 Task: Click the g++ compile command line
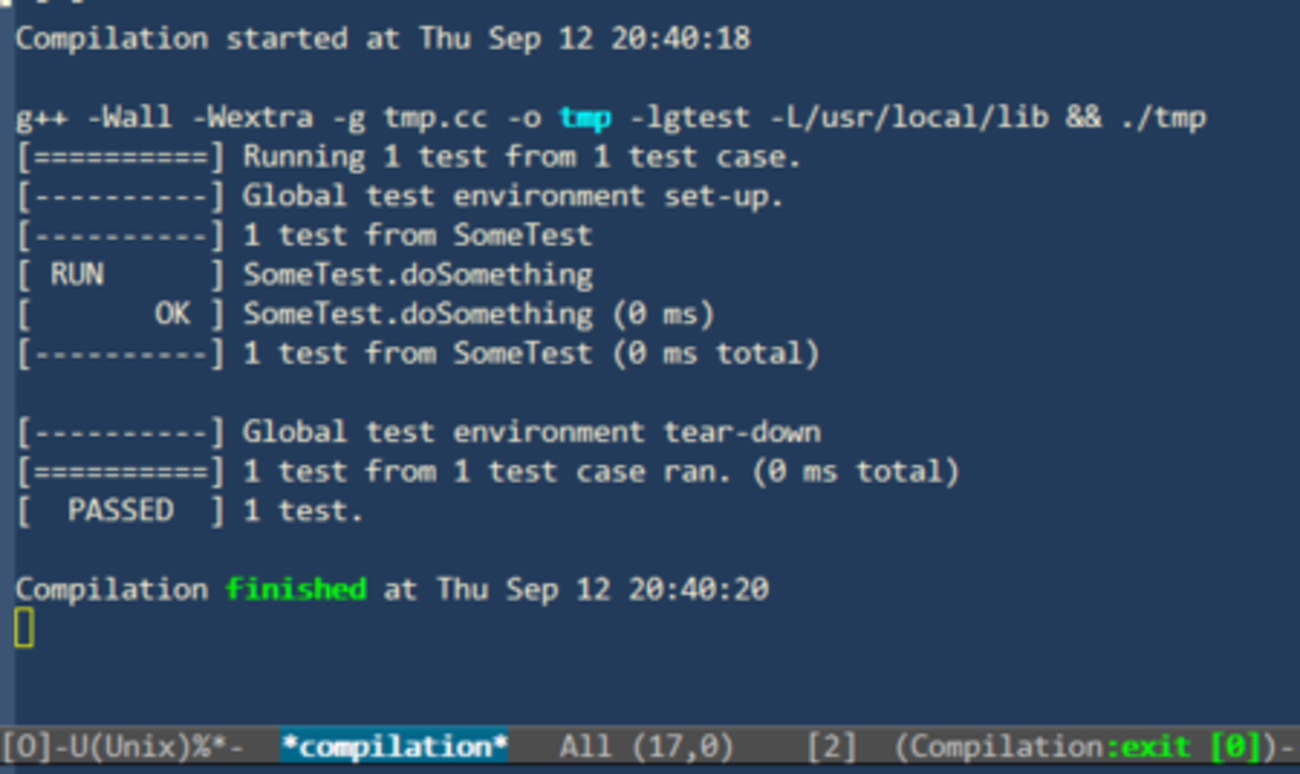coord(611,118)
